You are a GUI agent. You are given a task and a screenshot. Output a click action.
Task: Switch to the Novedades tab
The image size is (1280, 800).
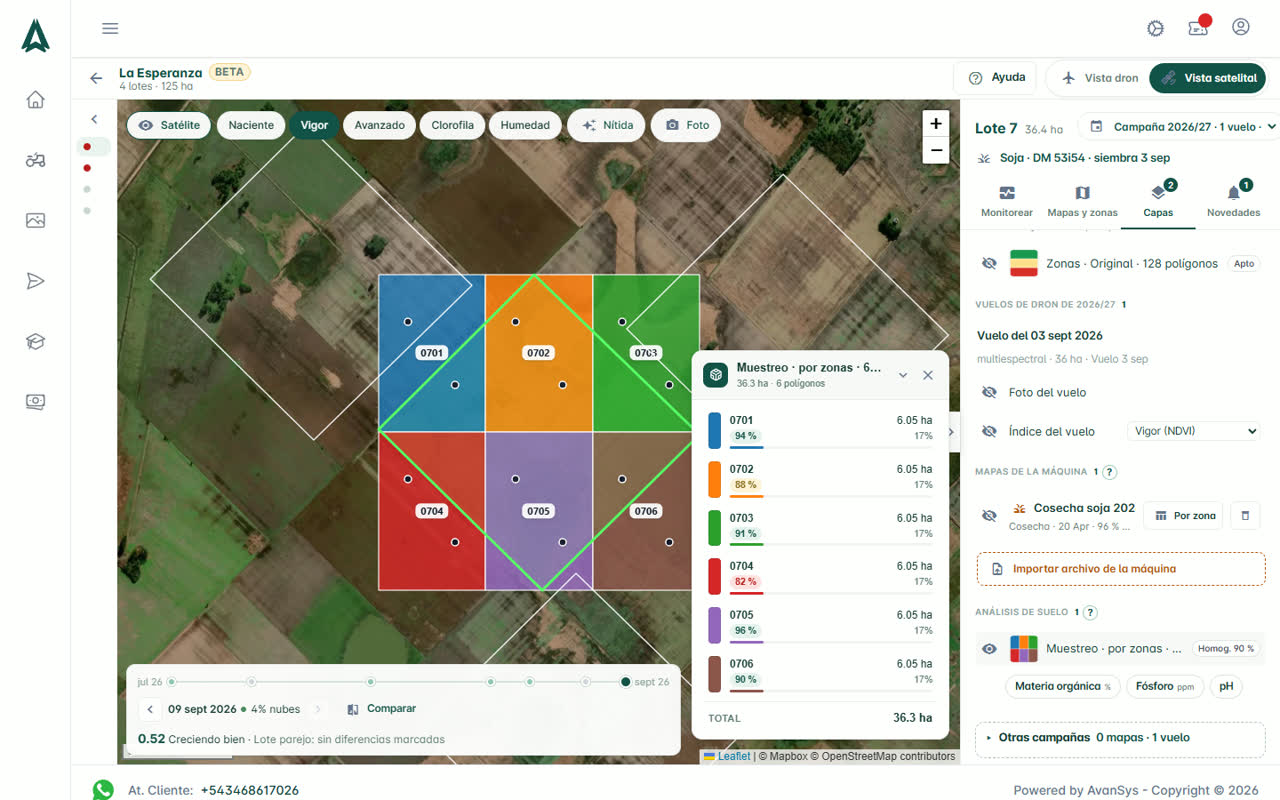pyautogui.click(x=1233, y=201)
